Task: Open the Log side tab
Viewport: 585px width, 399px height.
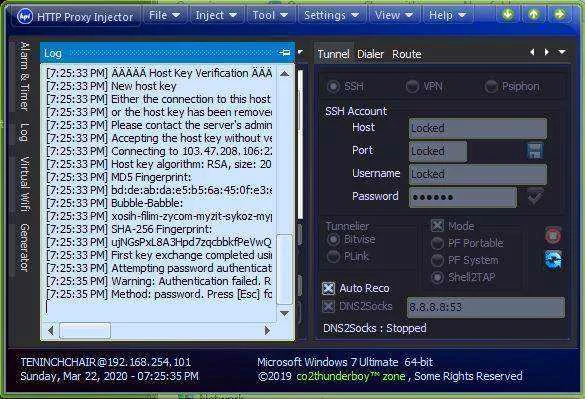Action: tap(24, 133)
